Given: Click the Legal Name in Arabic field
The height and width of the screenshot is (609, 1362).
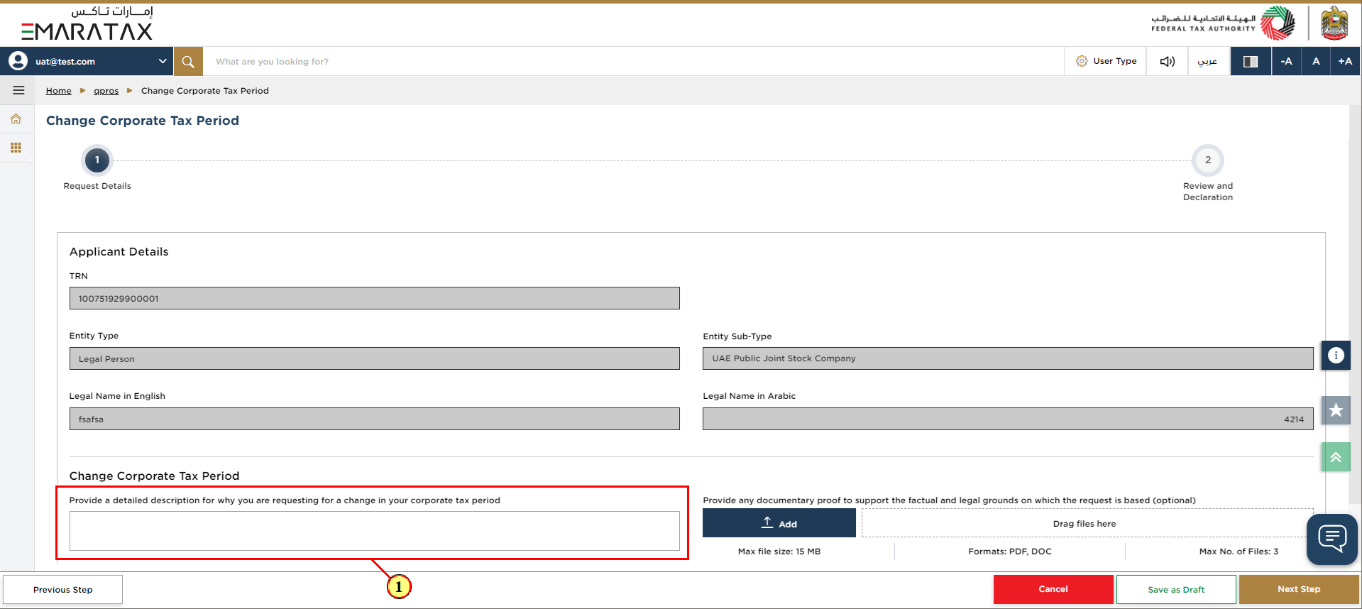Looking at the screenshot, I should tap(1008, 418).
